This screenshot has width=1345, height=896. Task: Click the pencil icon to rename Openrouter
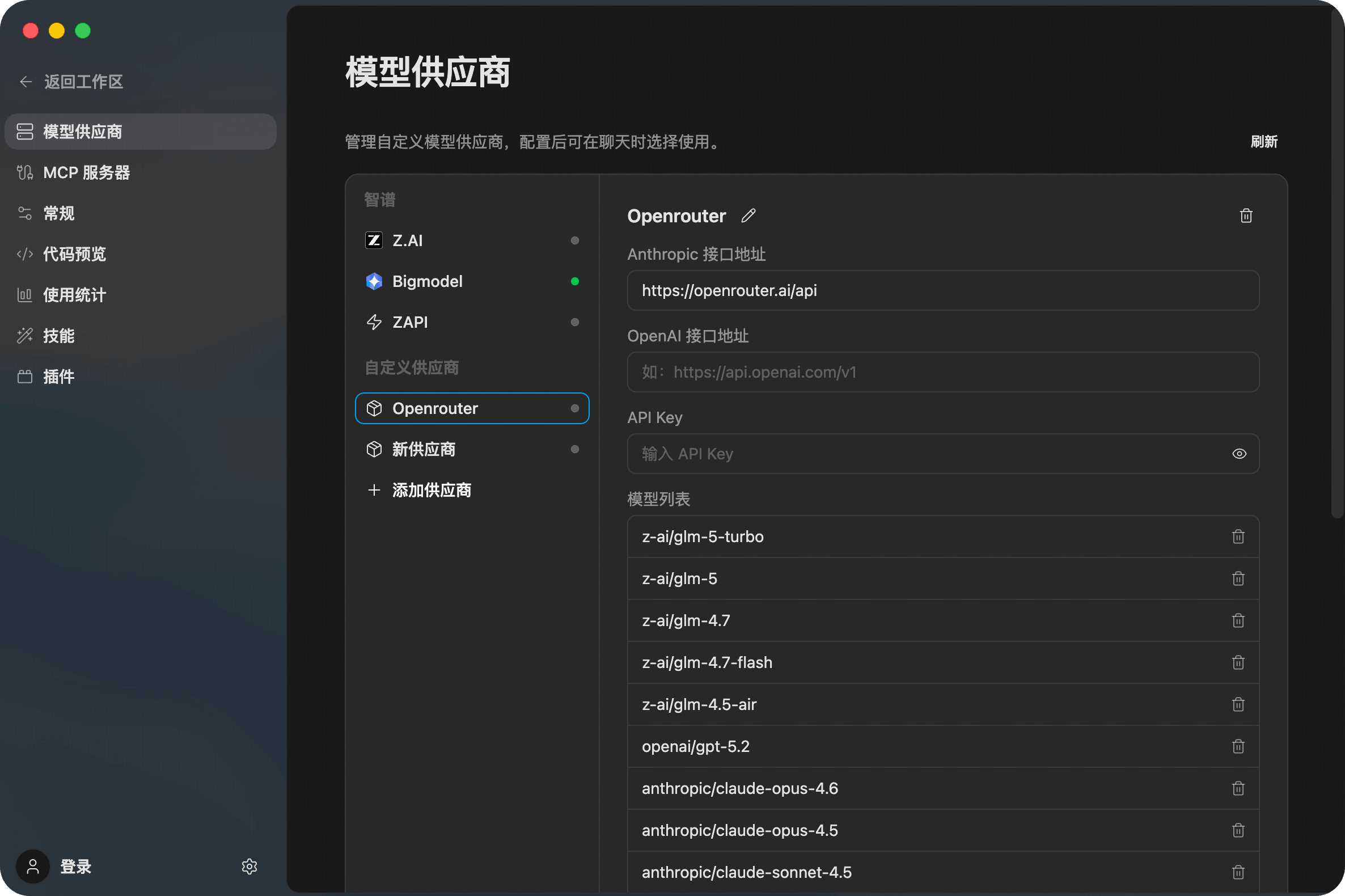click(x=748, y=215)
